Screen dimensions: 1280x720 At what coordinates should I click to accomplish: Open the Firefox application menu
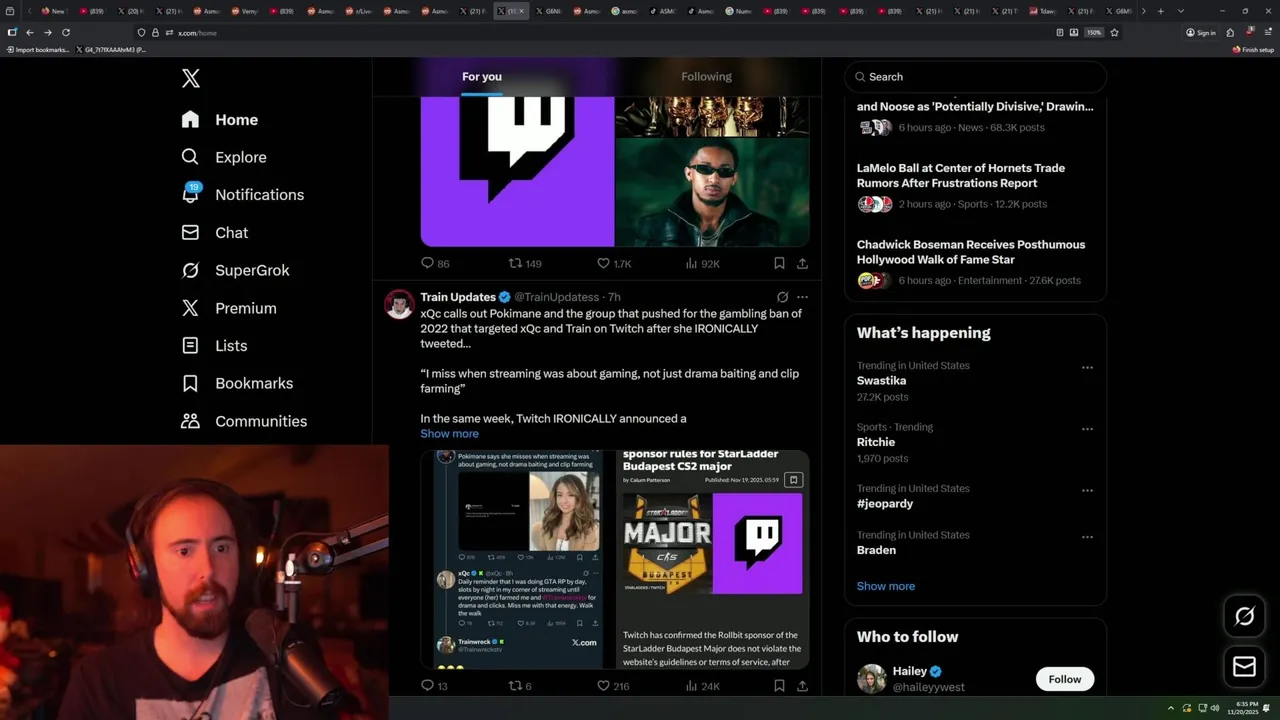click(1267, 32)
